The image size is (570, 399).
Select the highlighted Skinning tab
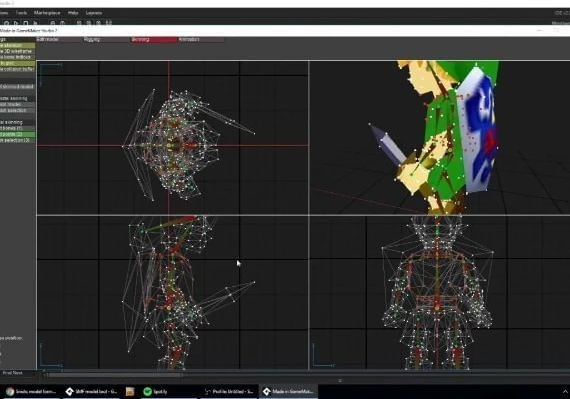point(154,39)
